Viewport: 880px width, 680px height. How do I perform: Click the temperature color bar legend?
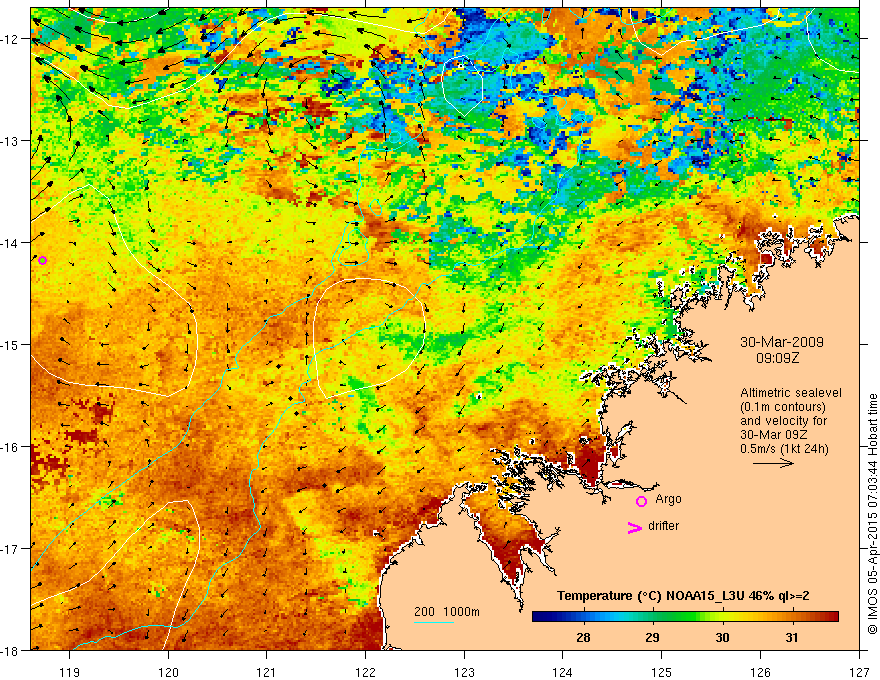click(685, 617)
